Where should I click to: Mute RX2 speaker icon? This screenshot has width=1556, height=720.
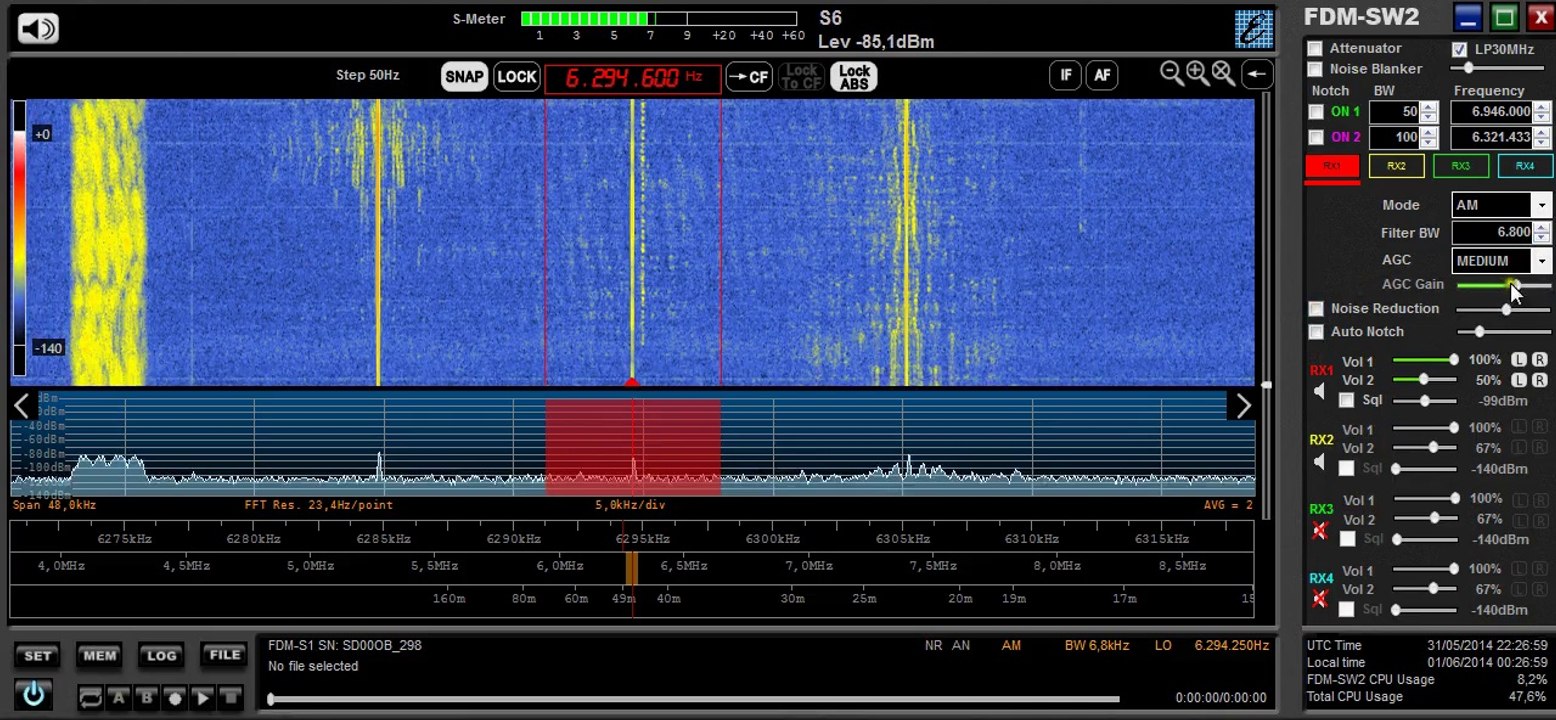1319,461
